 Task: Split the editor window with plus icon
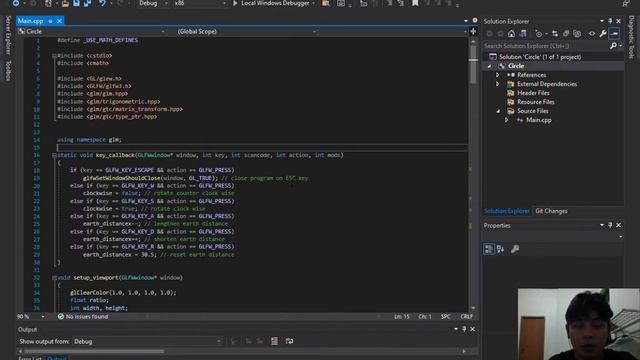point(473,31)
